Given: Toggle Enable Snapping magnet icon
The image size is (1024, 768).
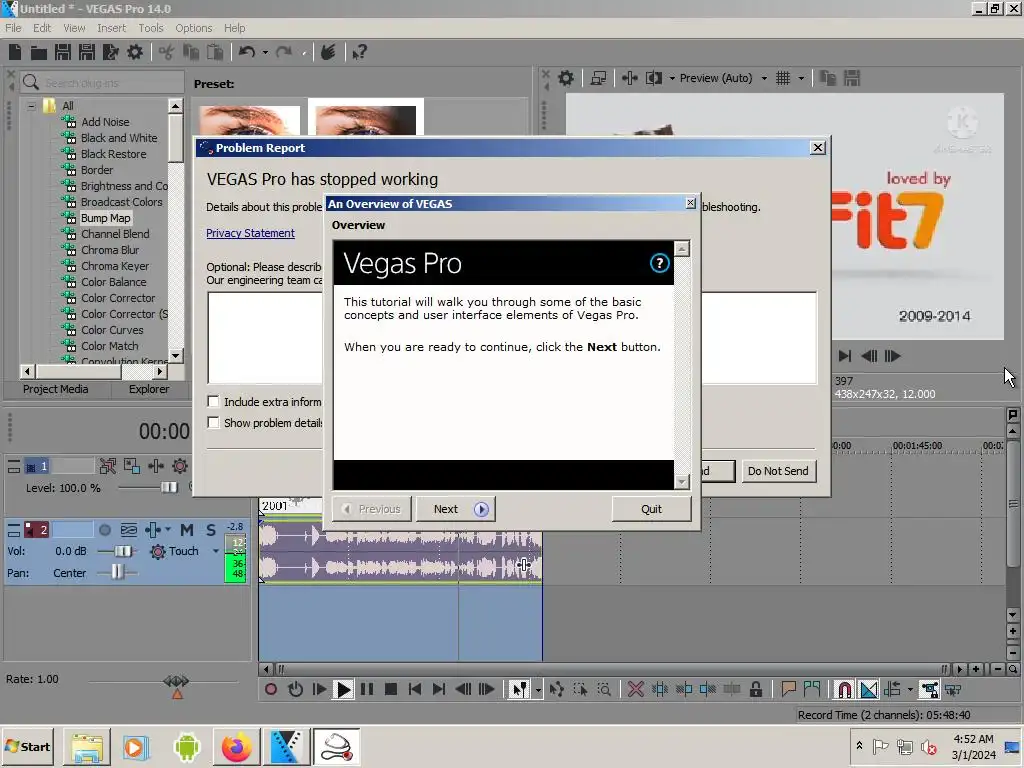Looking at the screenshot, I should pyautogui.click(x=844, y=689).
